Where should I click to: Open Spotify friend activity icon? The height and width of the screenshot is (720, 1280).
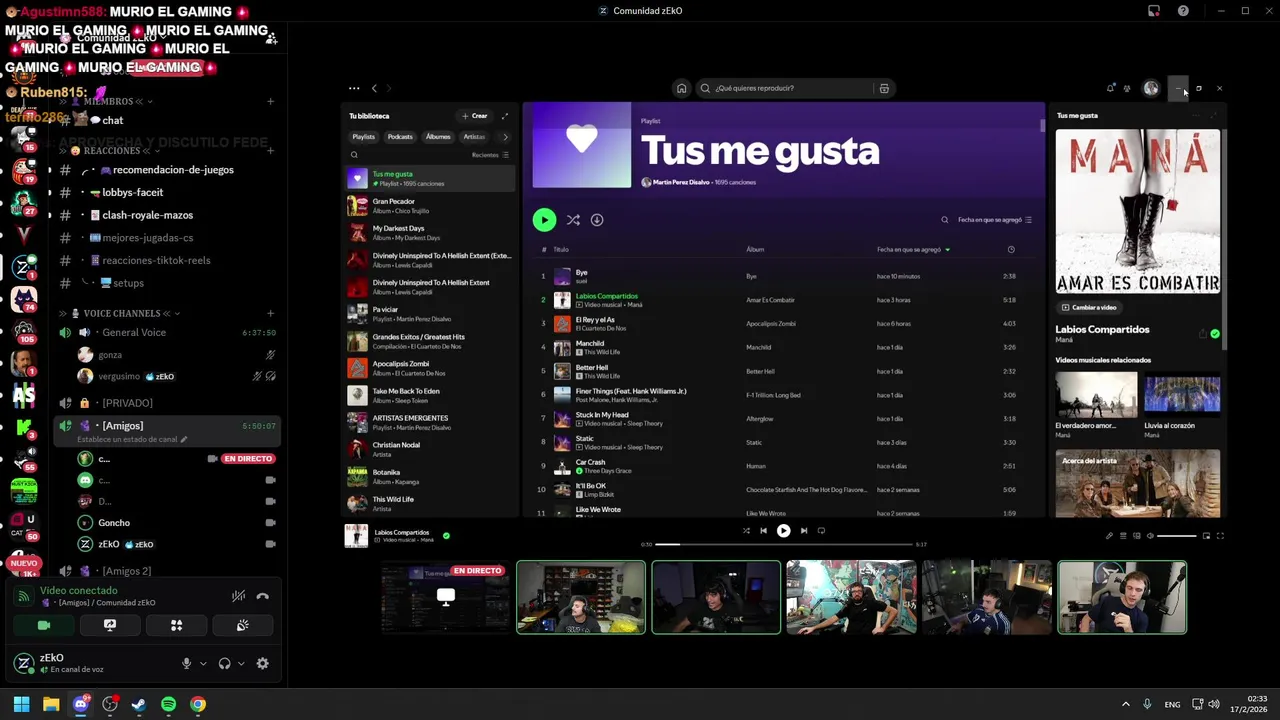[1127, 88]
